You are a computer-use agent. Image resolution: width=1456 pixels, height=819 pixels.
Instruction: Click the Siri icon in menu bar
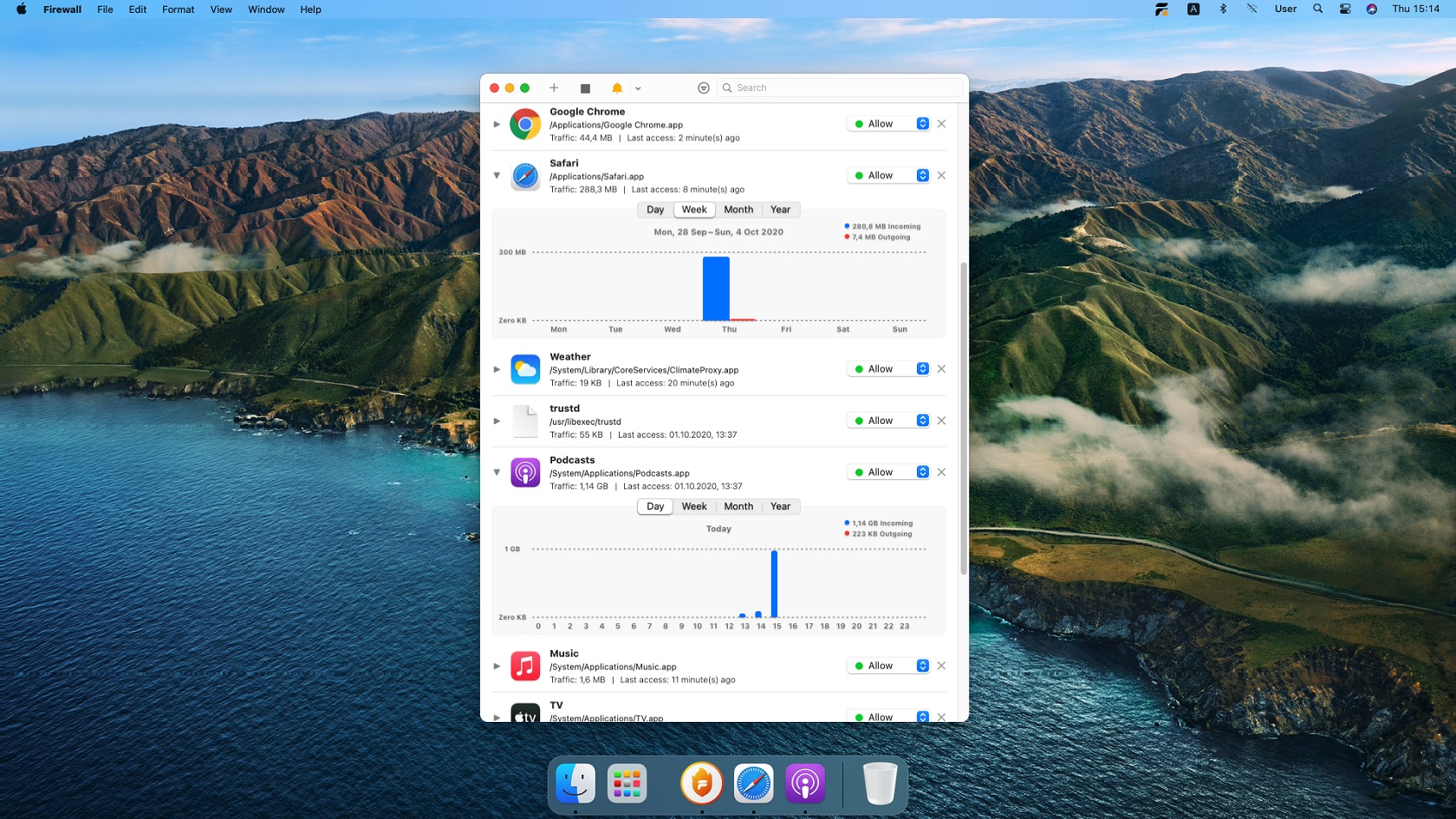click(1372, 9)
